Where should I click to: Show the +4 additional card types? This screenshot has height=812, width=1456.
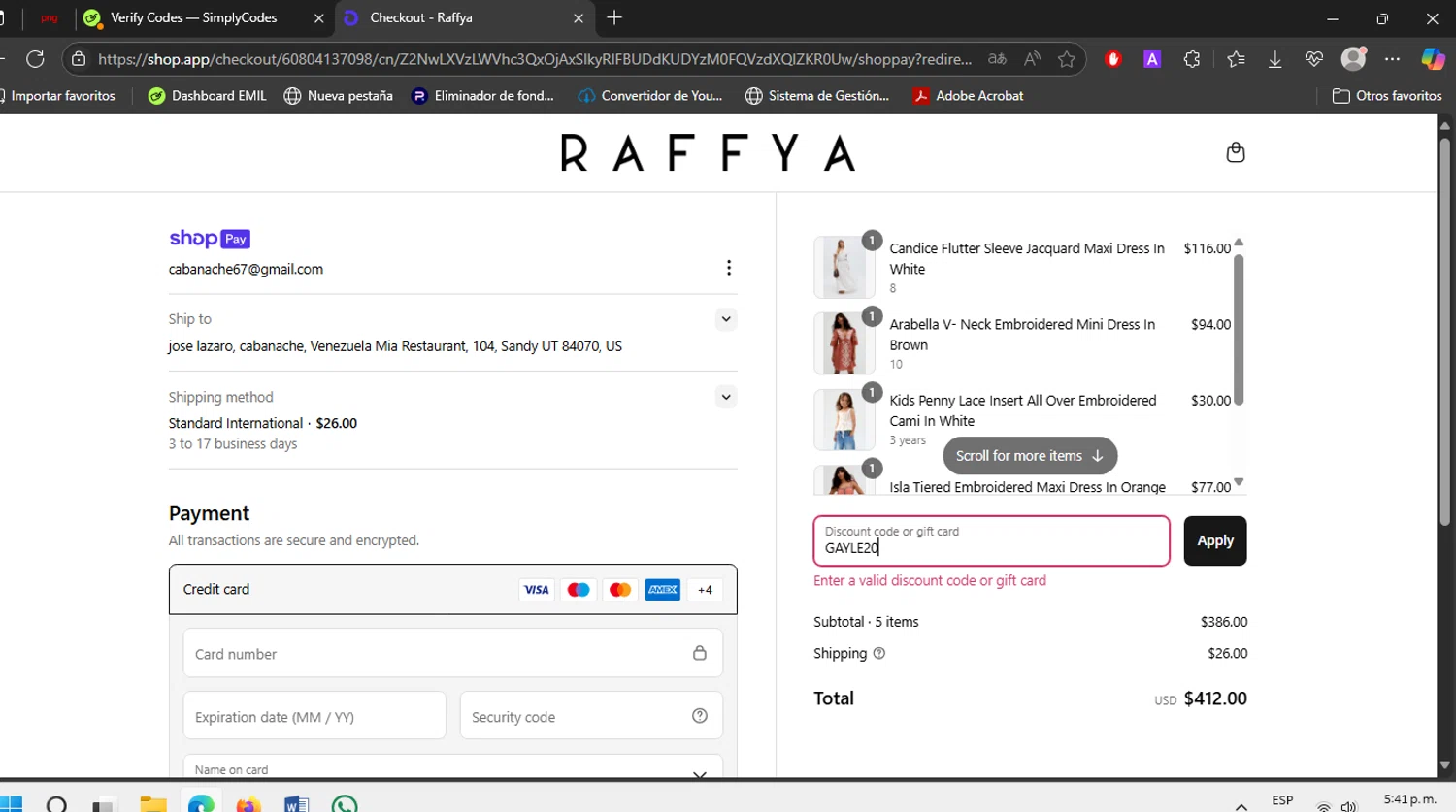tap(705, 589)
